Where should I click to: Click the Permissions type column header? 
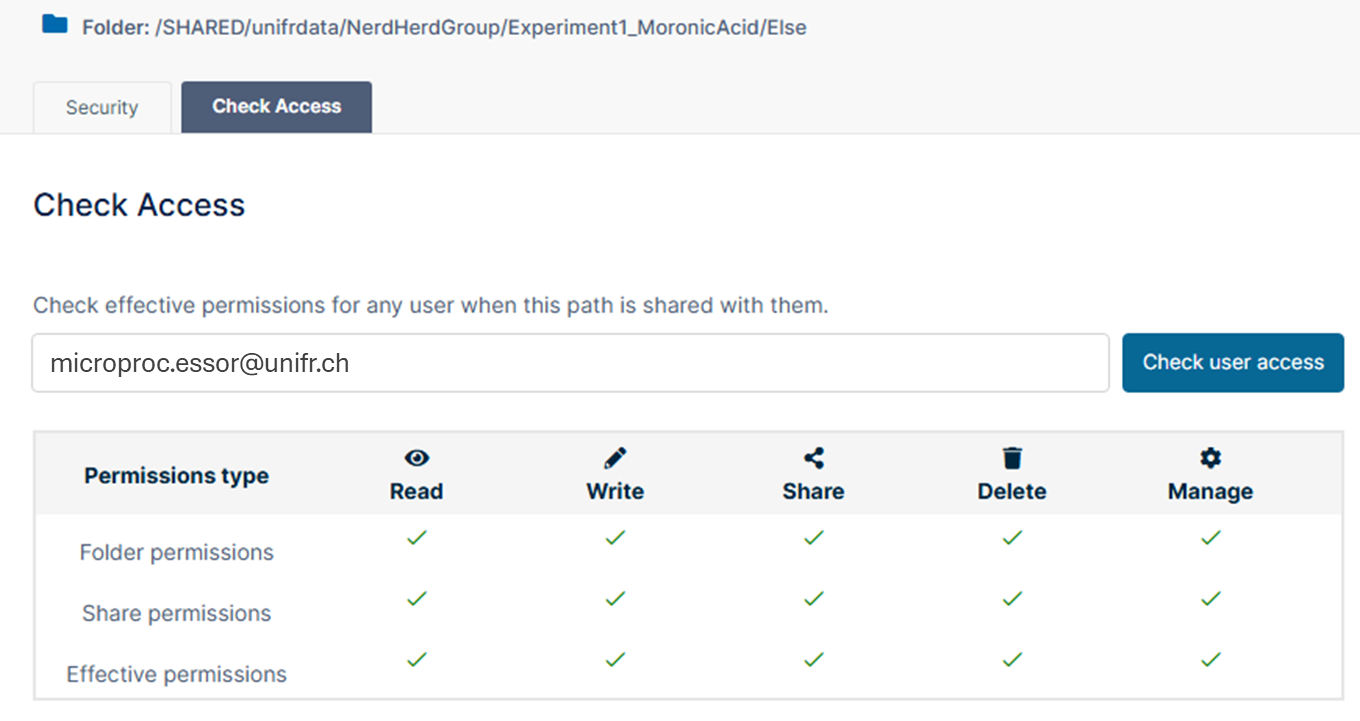177,476
